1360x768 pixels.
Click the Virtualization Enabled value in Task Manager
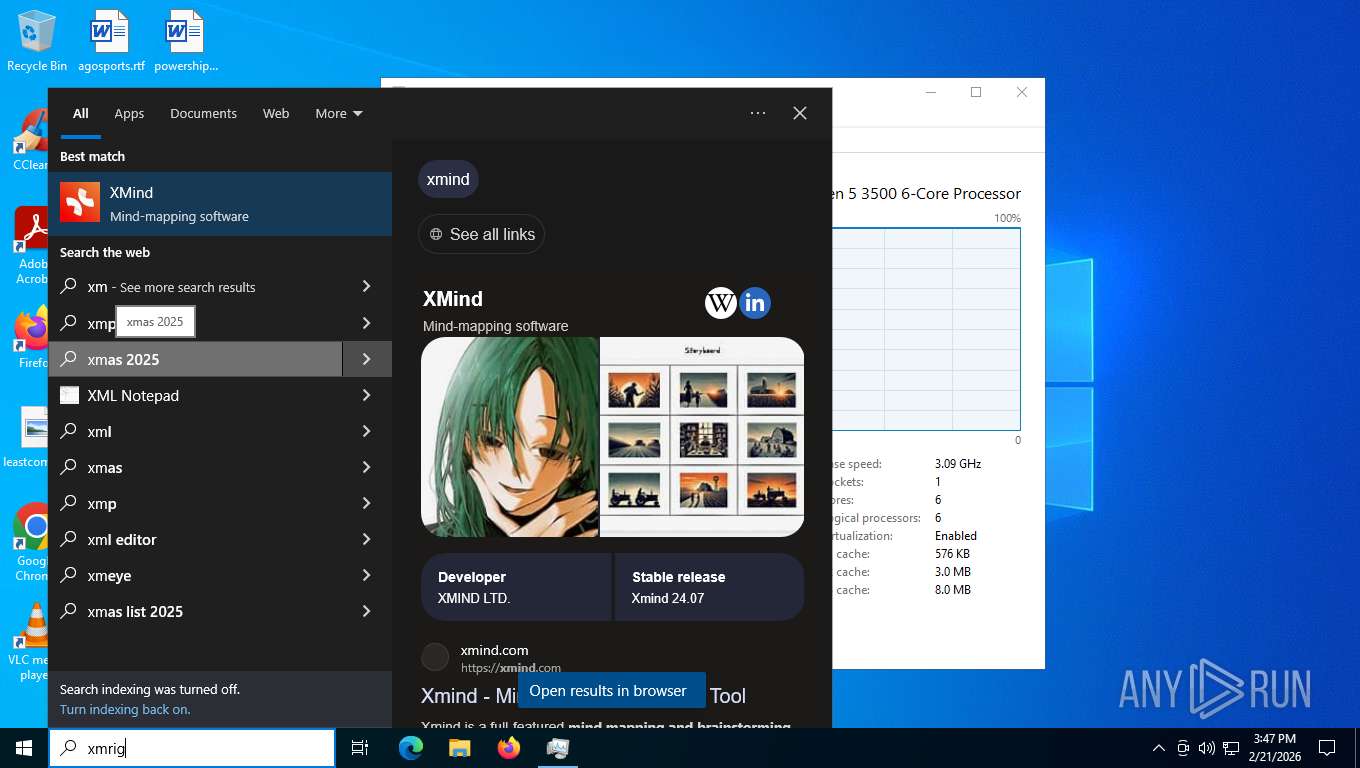[x=956, y=536]
